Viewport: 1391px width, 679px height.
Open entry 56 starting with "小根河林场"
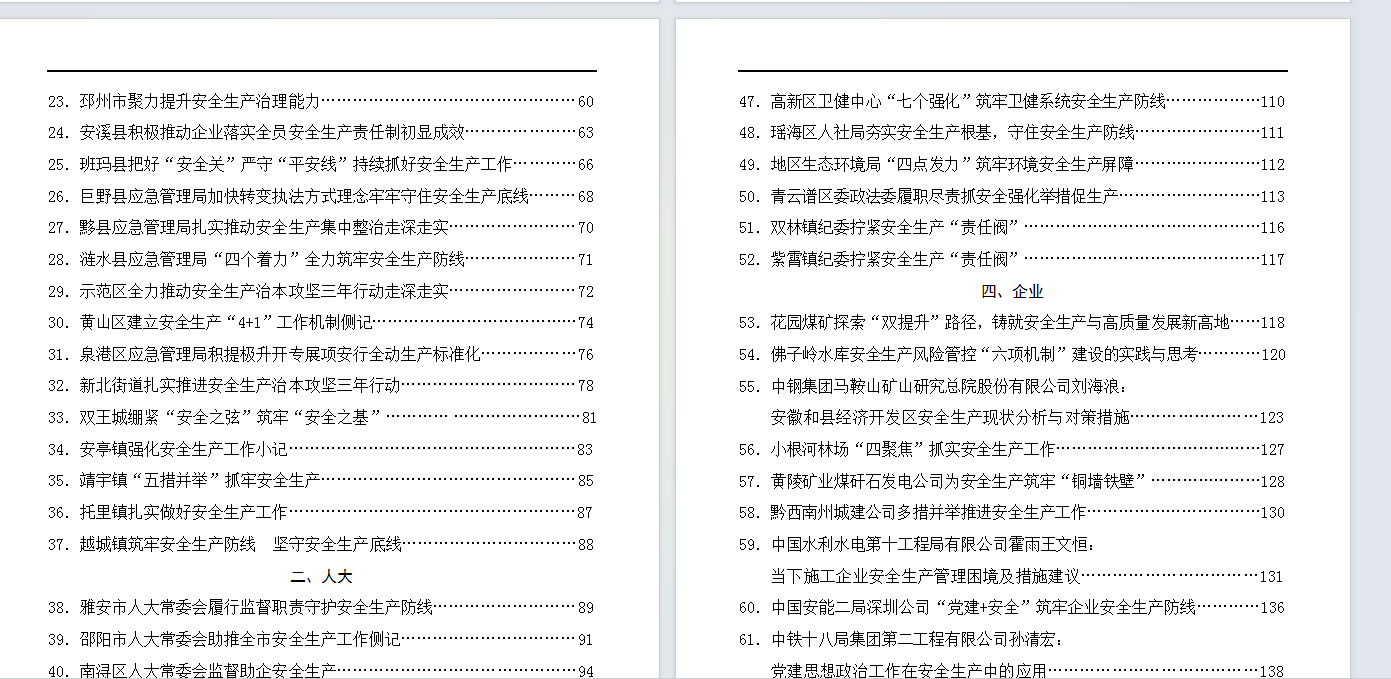(1012, 449)
